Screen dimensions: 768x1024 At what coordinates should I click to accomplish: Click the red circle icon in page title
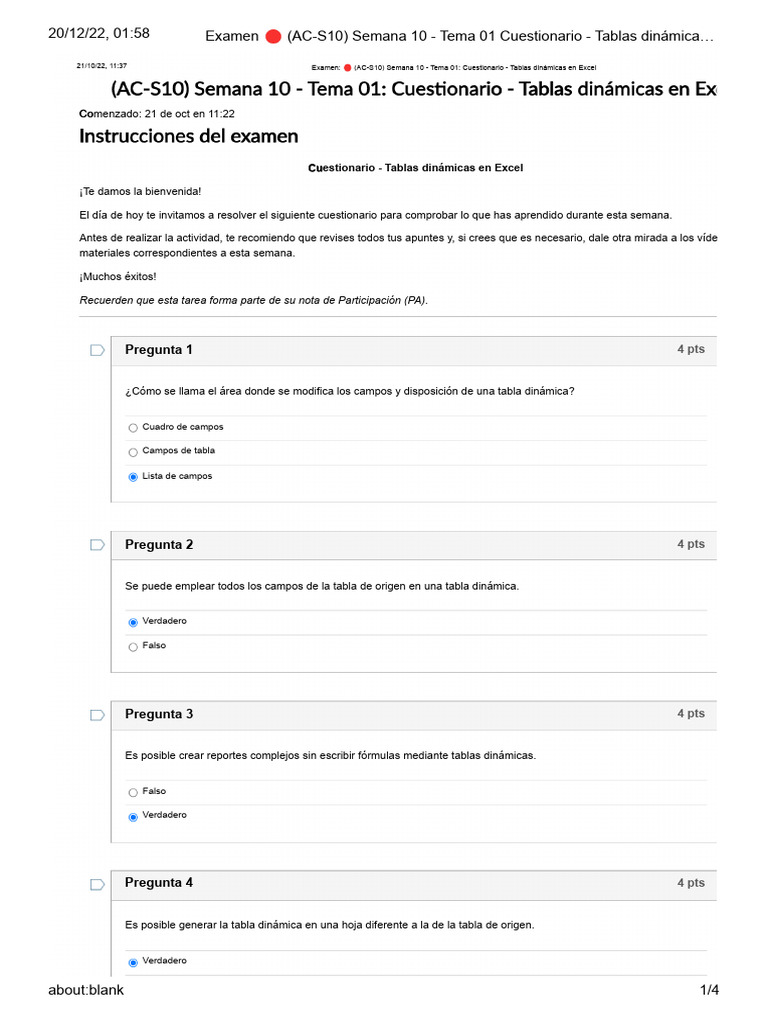click(x=273, y=37)
